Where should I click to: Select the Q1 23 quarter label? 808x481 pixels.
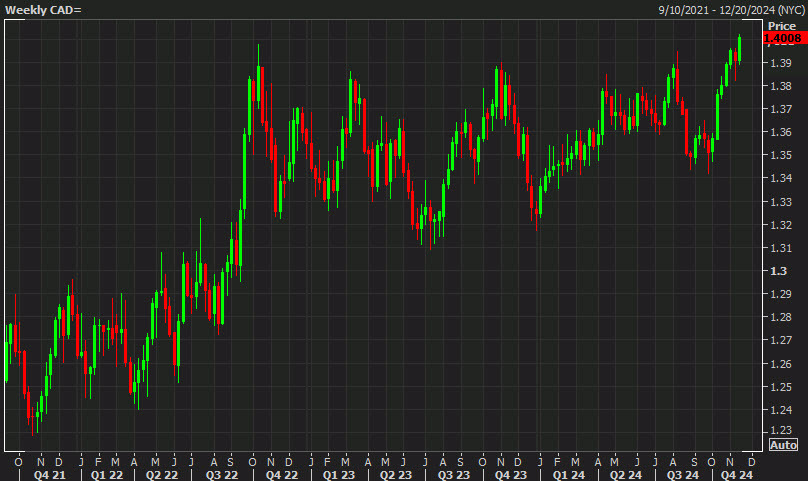point(339,474)
